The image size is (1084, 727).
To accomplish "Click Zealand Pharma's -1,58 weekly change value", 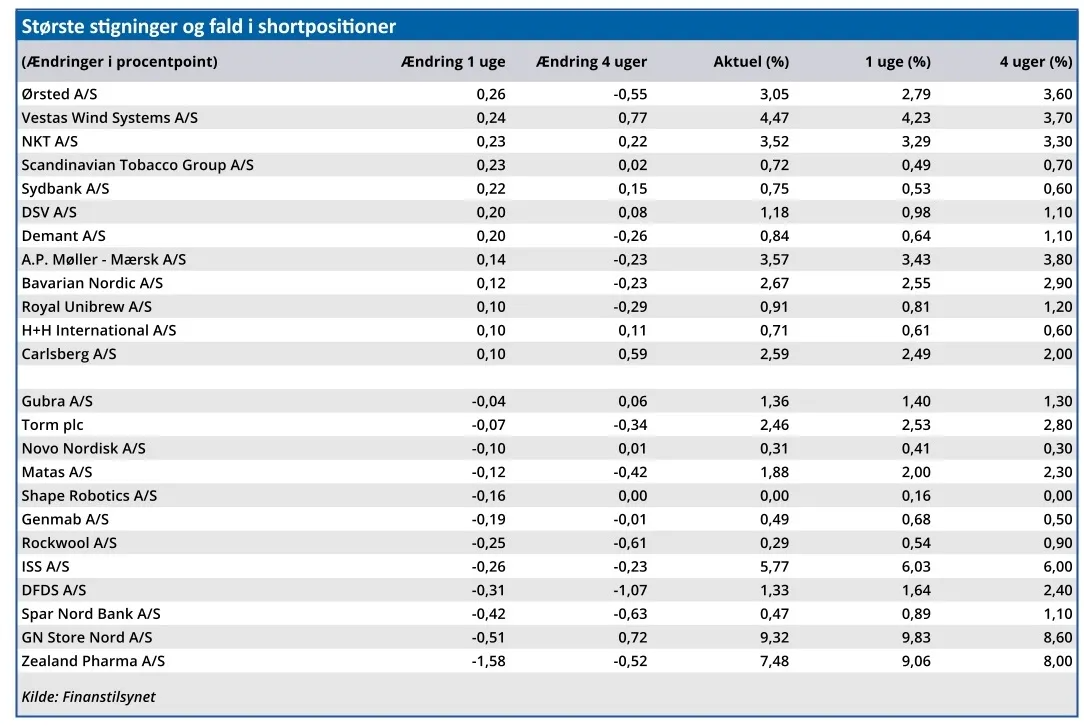I will click(488, 661).
